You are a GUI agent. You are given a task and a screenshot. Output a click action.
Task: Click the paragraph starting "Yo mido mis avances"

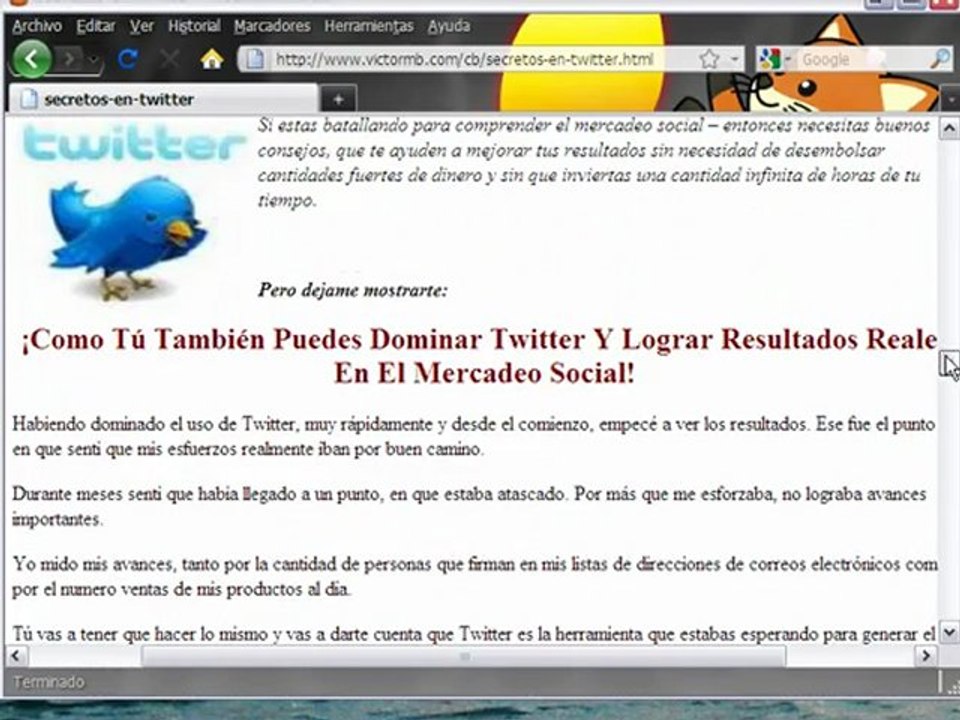tap(474, 576)
